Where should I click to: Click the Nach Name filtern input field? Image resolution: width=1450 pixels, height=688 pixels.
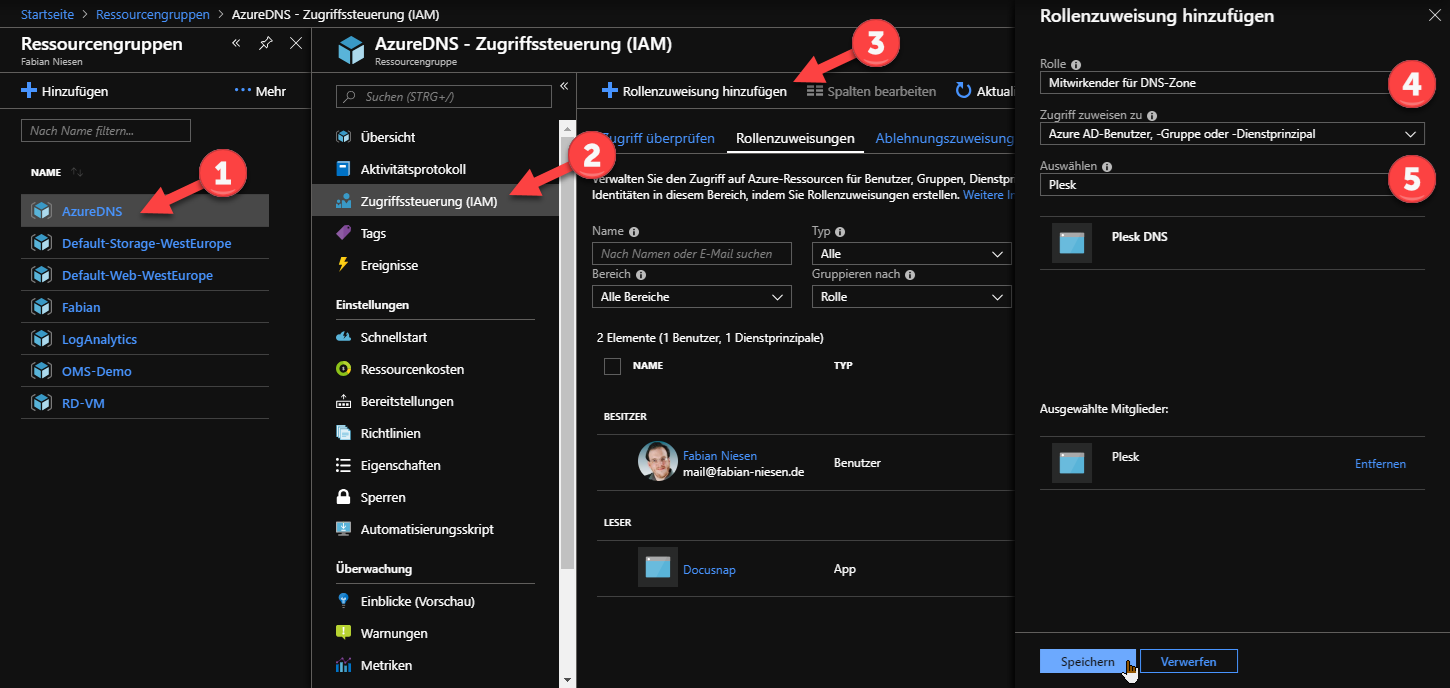[106, 130]
